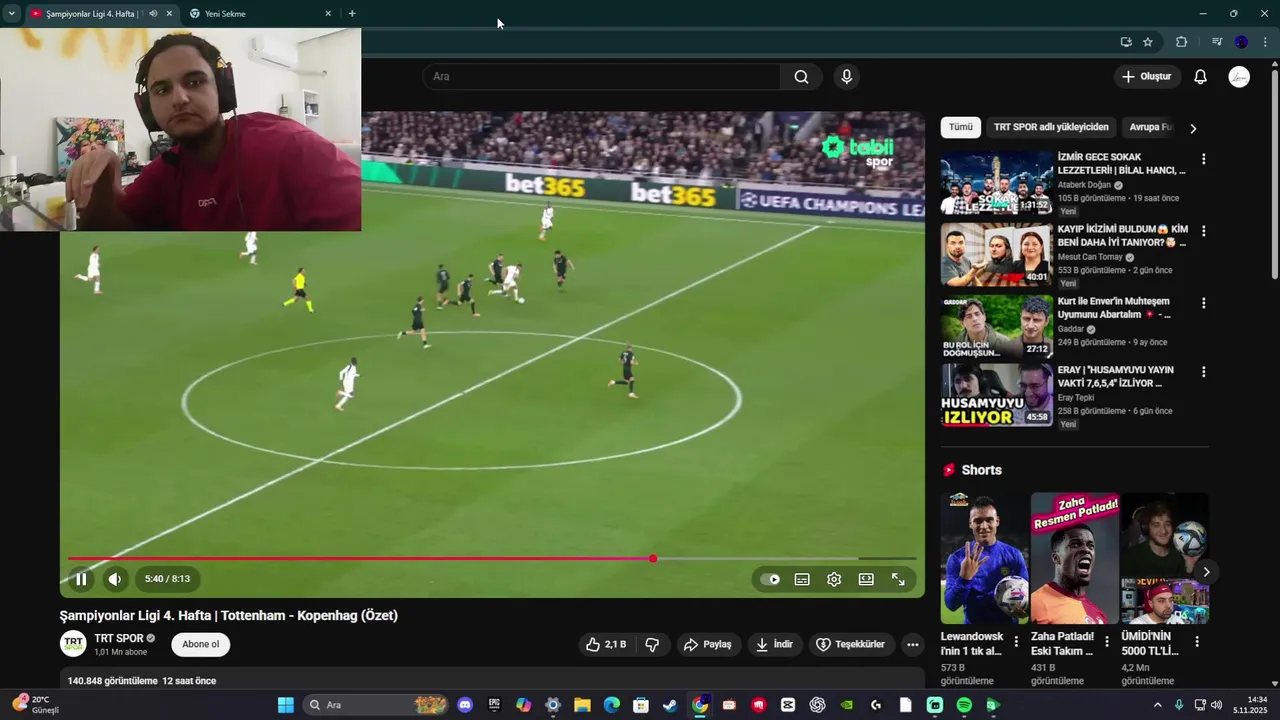Image resolution: width=1280 pixels, height=720 pixels.
Task: Pause the Tottenham - Kopenhag video
Action: pyautogui.click(x=81, y=579)
